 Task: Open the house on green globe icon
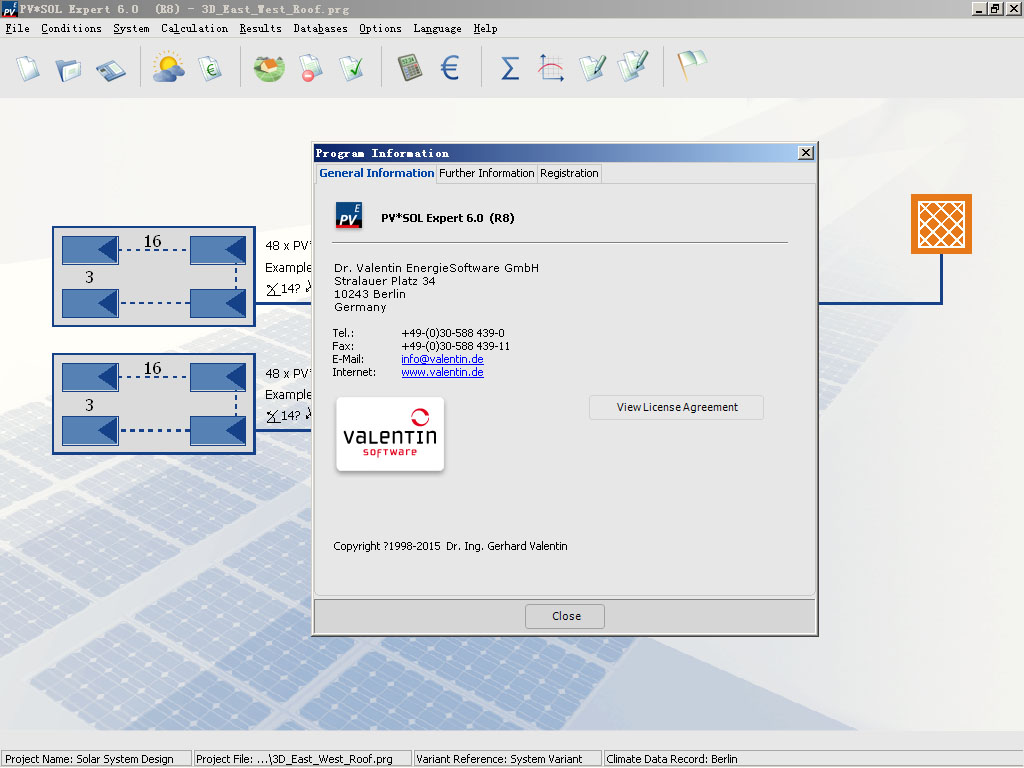tap(269, 69)
